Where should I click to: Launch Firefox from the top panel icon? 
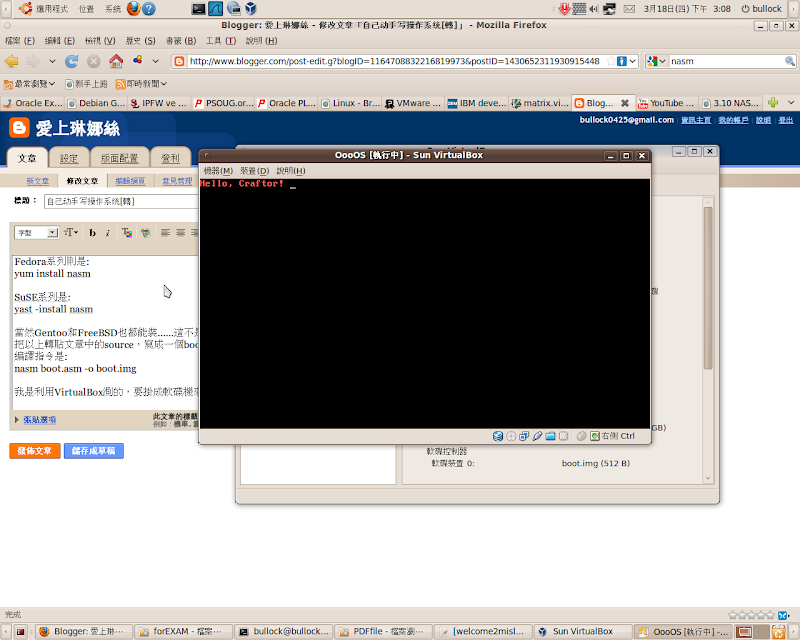pos(133,9)
